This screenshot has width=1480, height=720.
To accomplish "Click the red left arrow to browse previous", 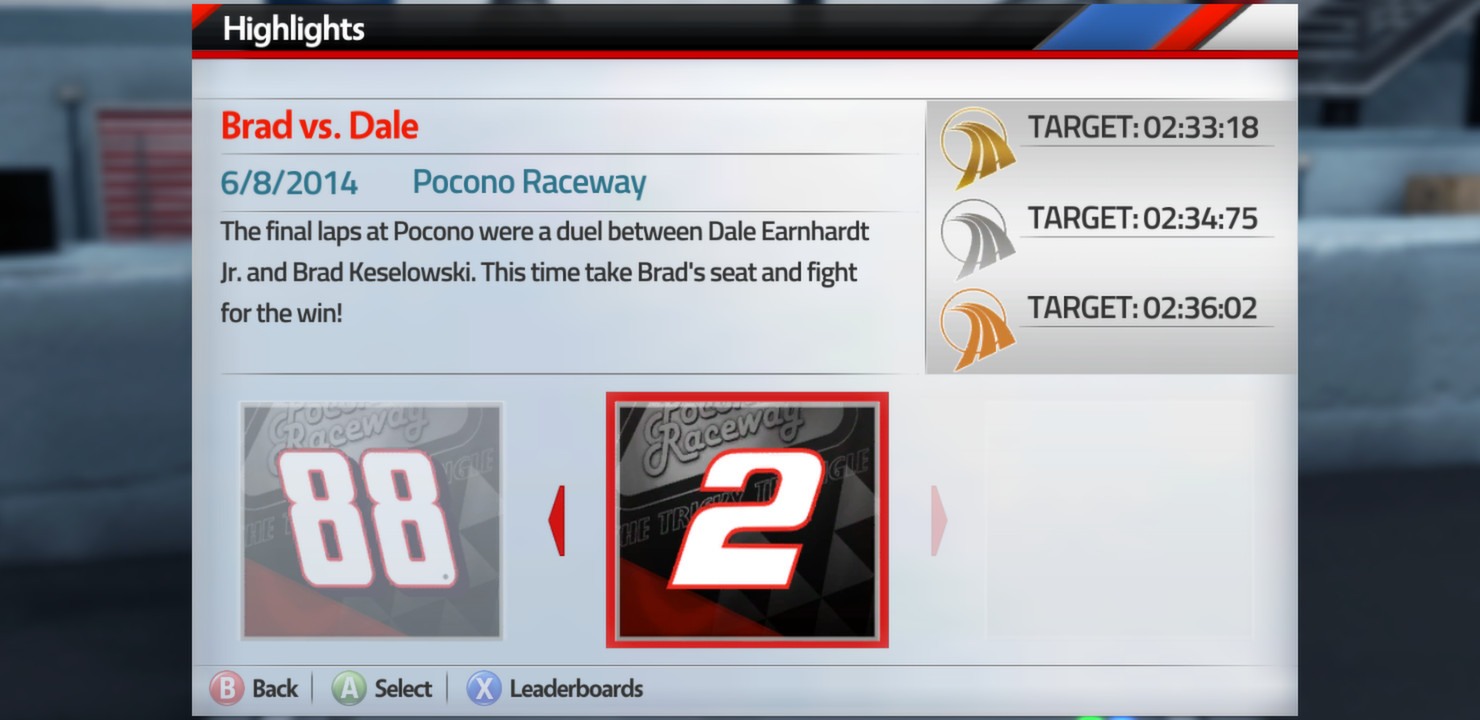I will click(557, 520).
